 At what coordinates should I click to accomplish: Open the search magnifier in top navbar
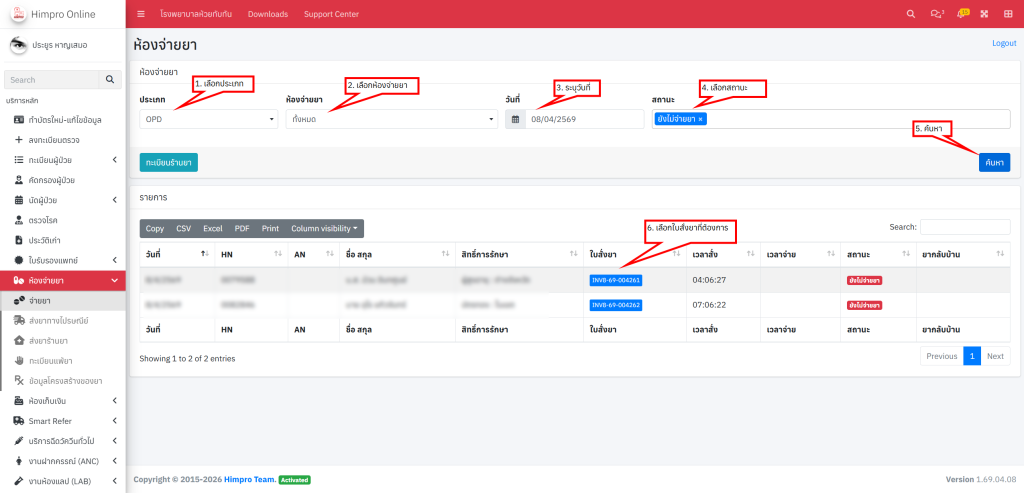click(x=909, y=14)
